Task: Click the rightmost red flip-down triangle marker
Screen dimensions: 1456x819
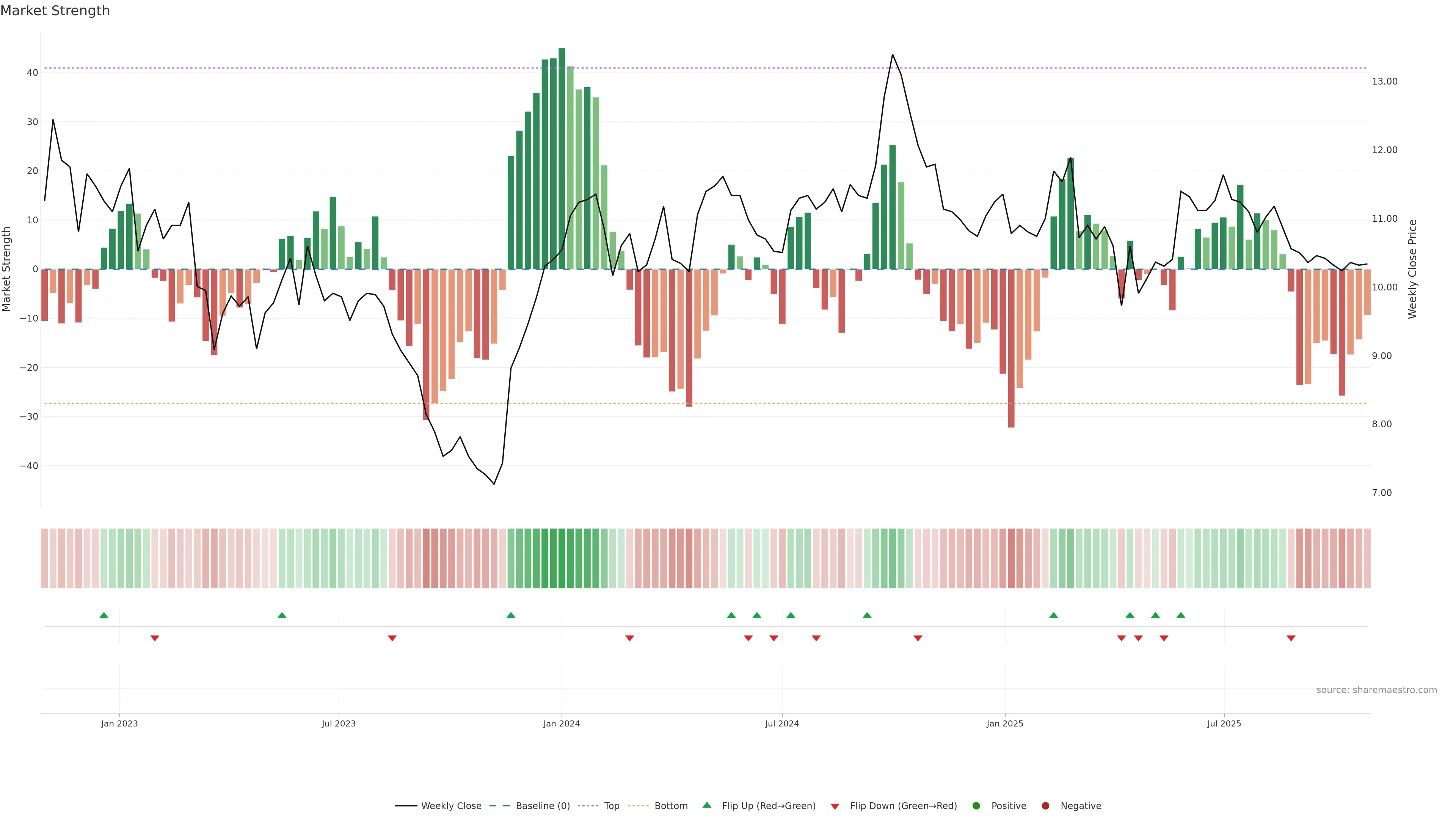Action: (x=1291, y=638)
